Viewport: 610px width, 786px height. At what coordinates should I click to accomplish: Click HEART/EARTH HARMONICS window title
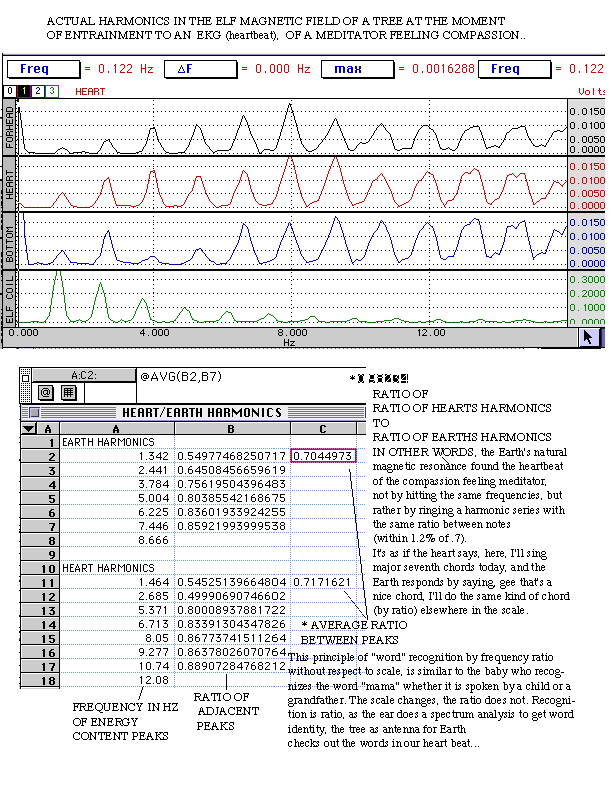click(x=202, y=413)
